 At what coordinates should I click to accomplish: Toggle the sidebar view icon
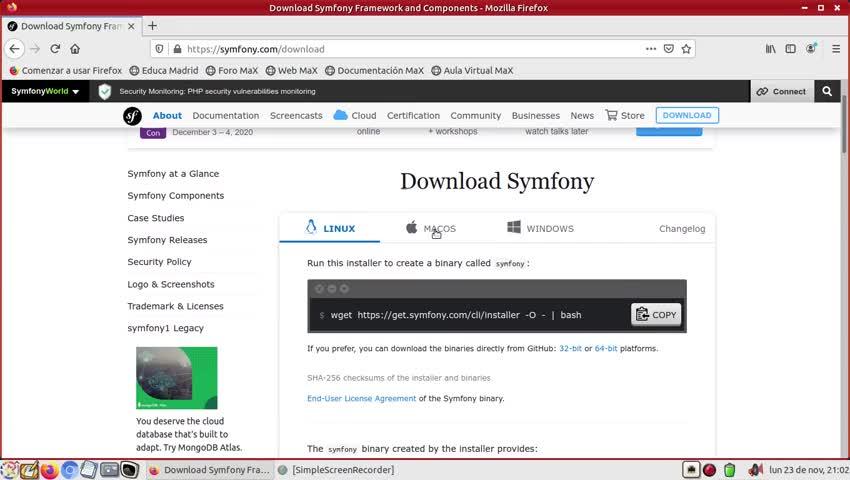pos(790,49)
